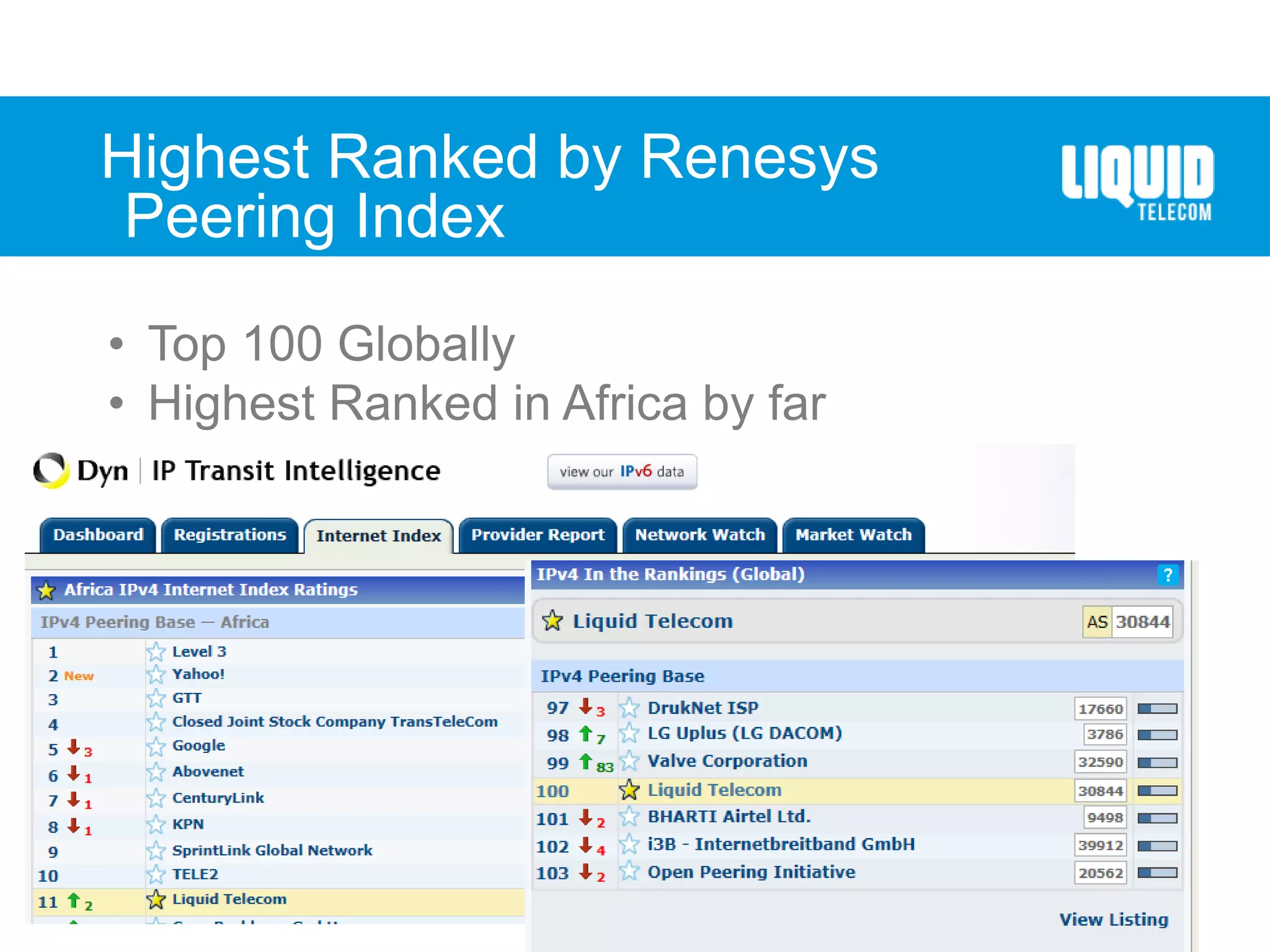1270x952 pixels.
Task: Unstar Liquid Telecom in Africa list
Action: click(x=156, y=899)
